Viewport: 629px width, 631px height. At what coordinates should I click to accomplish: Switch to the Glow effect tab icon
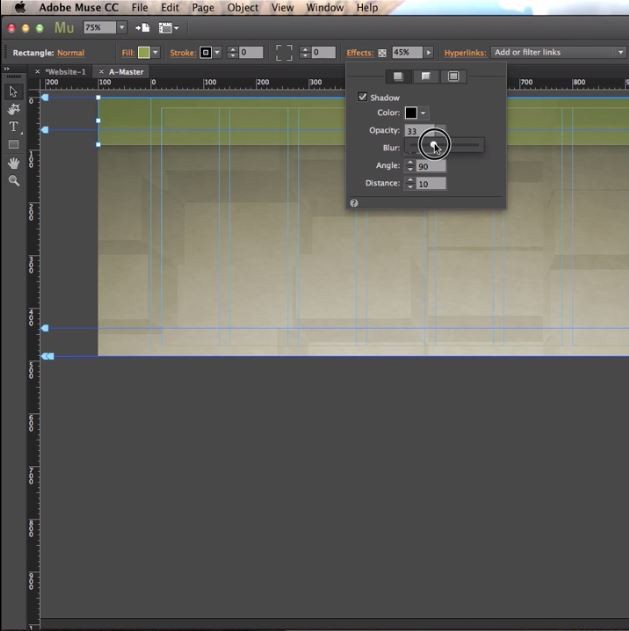[453, 76]
